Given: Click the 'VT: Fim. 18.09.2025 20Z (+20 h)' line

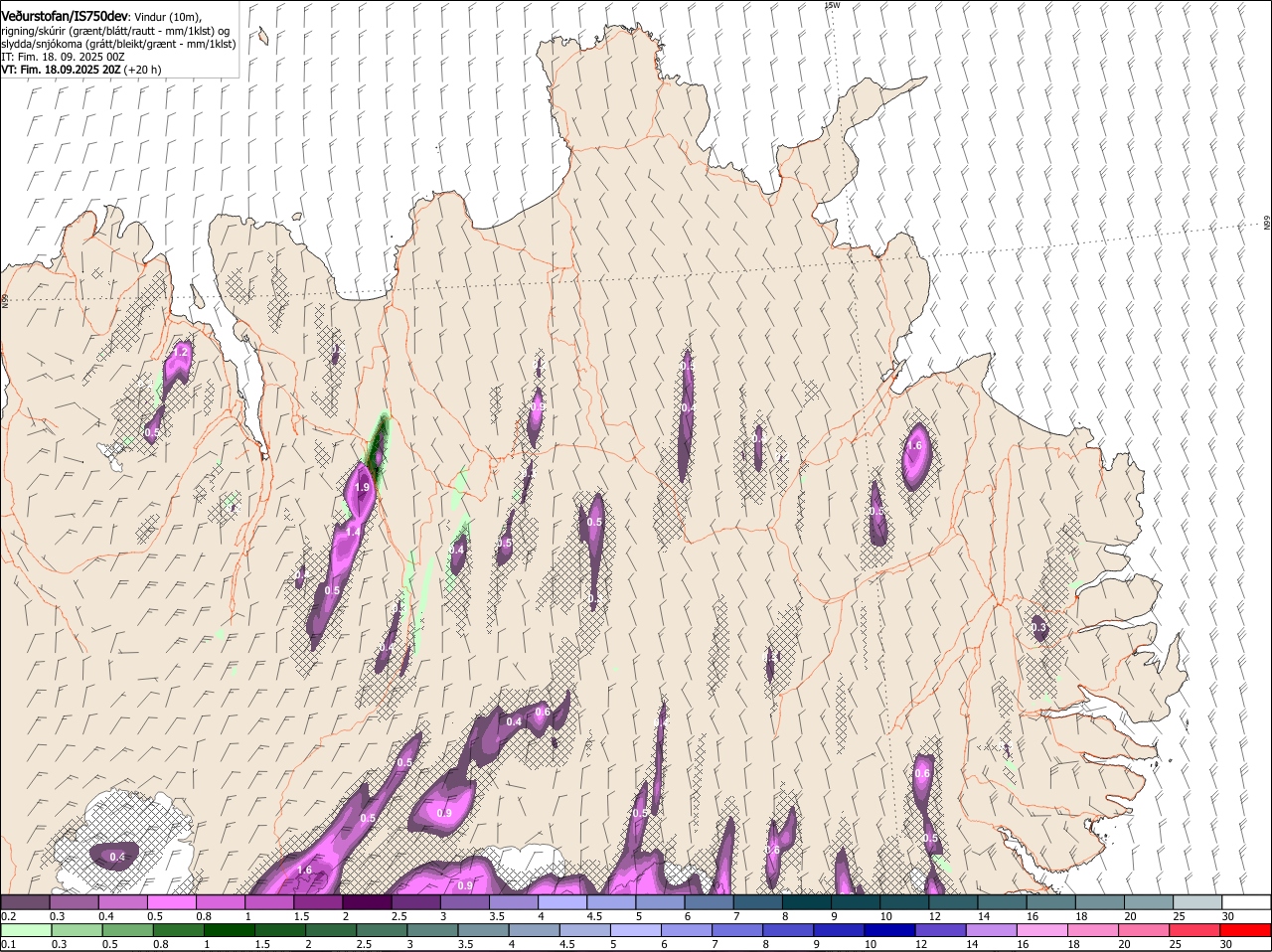Looking at the screenshot, I should click(x=81, y=71).
